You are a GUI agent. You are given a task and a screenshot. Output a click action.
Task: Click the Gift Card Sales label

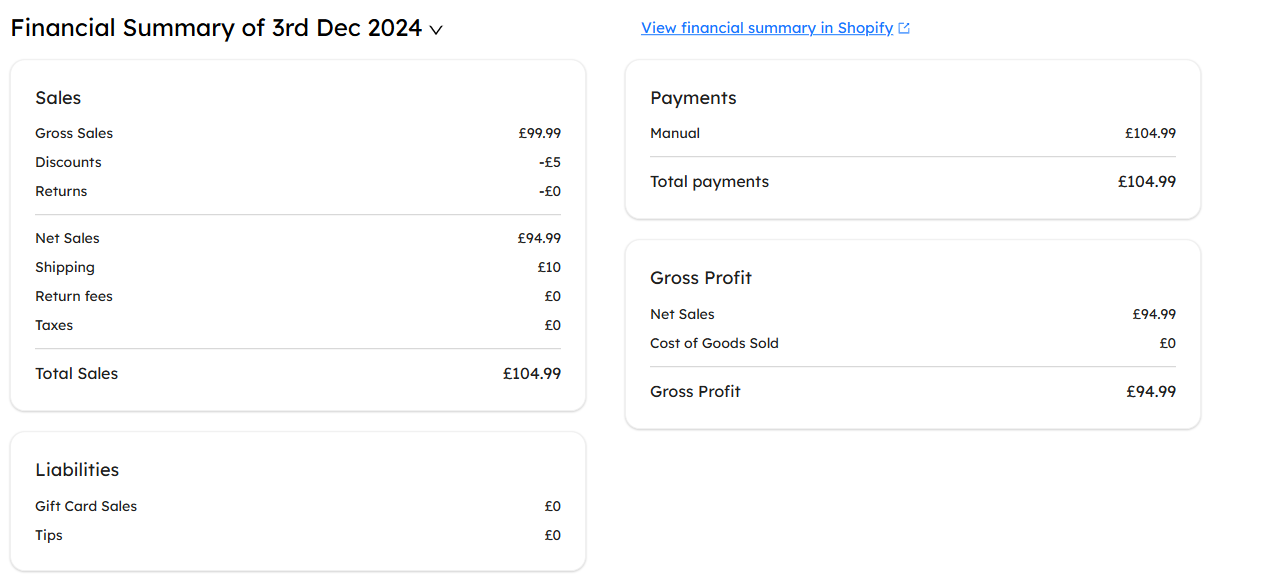pyautogui.click(x=86, y=506)
